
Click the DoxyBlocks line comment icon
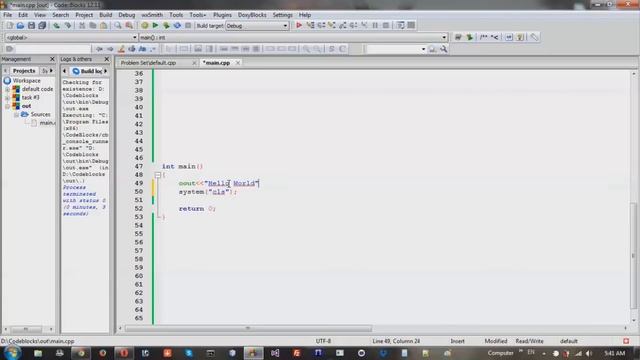494,37
